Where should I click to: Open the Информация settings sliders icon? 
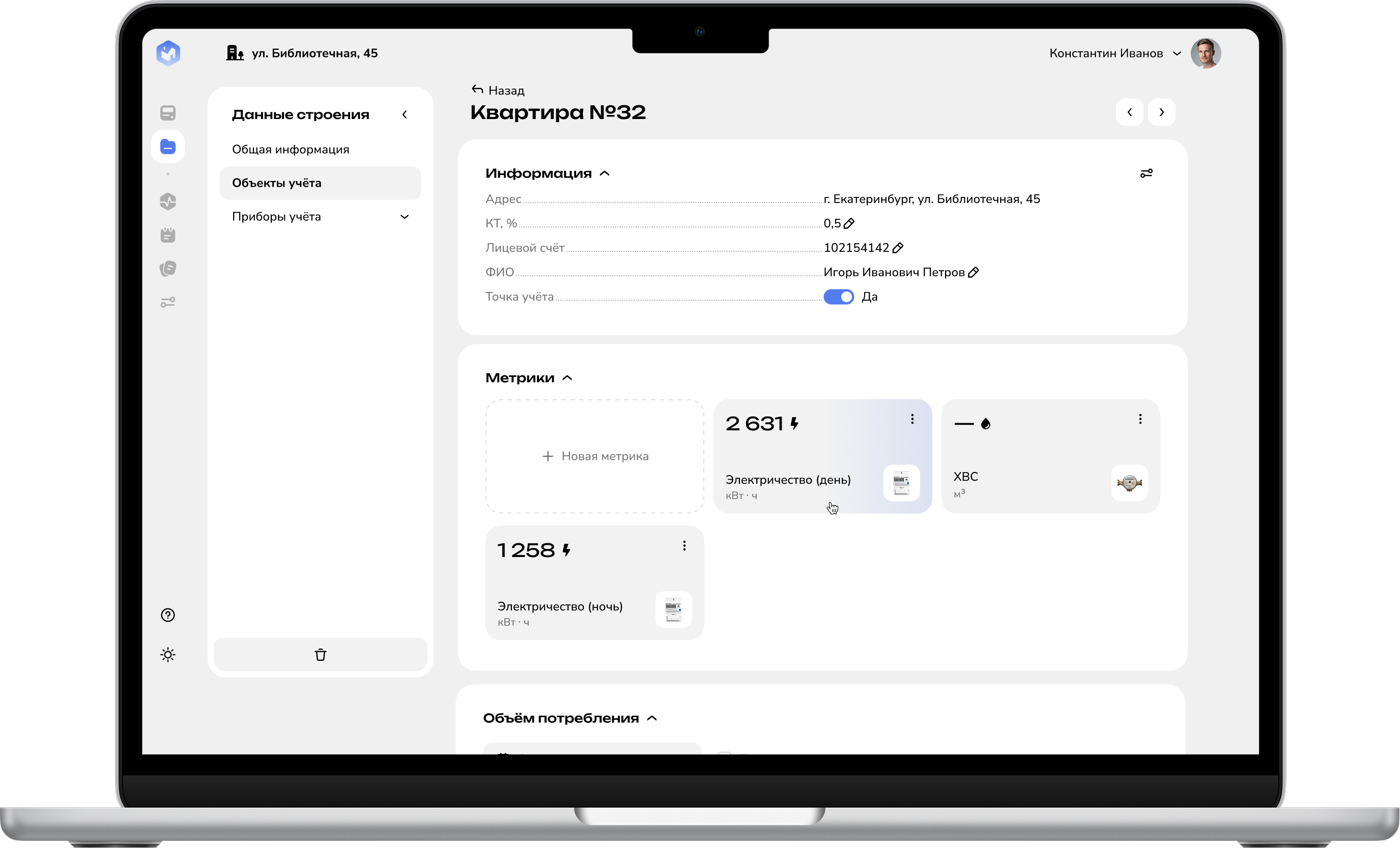[x=1146, y=173]
